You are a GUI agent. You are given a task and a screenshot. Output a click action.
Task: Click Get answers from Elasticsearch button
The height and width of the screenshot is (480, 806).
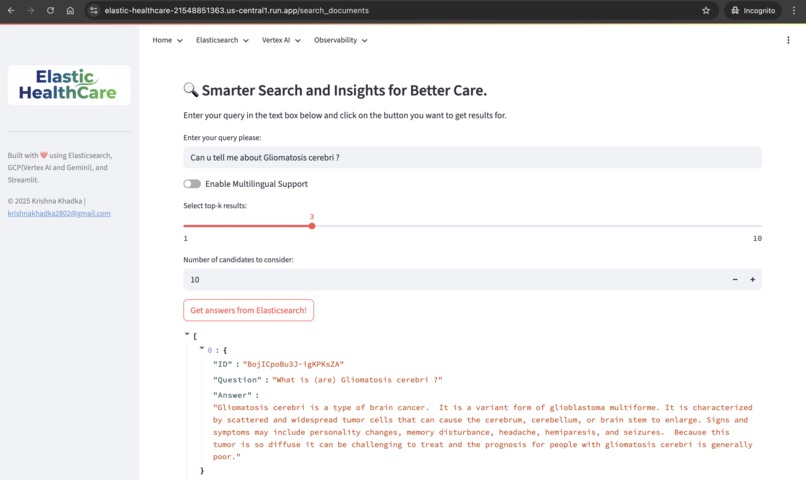(x=248, y=310)
